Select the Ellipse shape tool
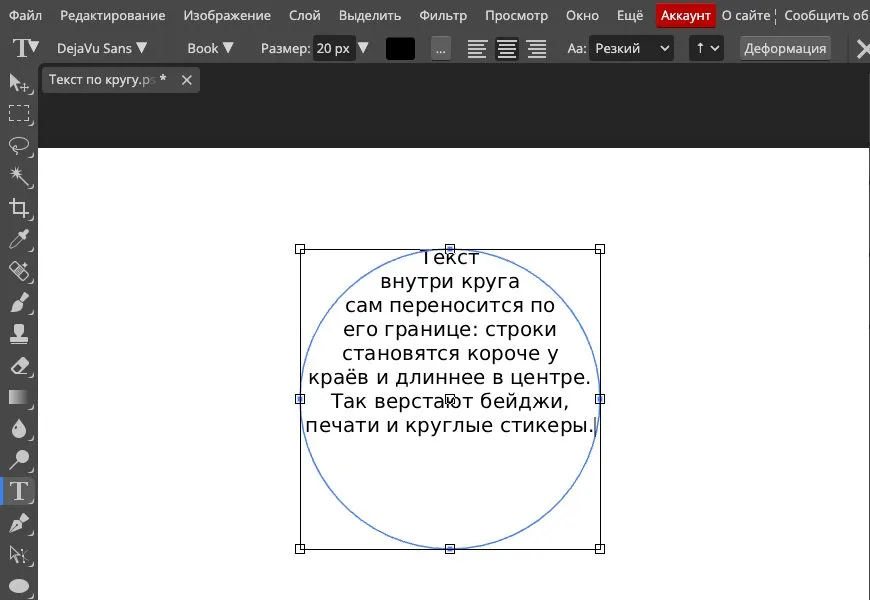 [x=19, y=586]
